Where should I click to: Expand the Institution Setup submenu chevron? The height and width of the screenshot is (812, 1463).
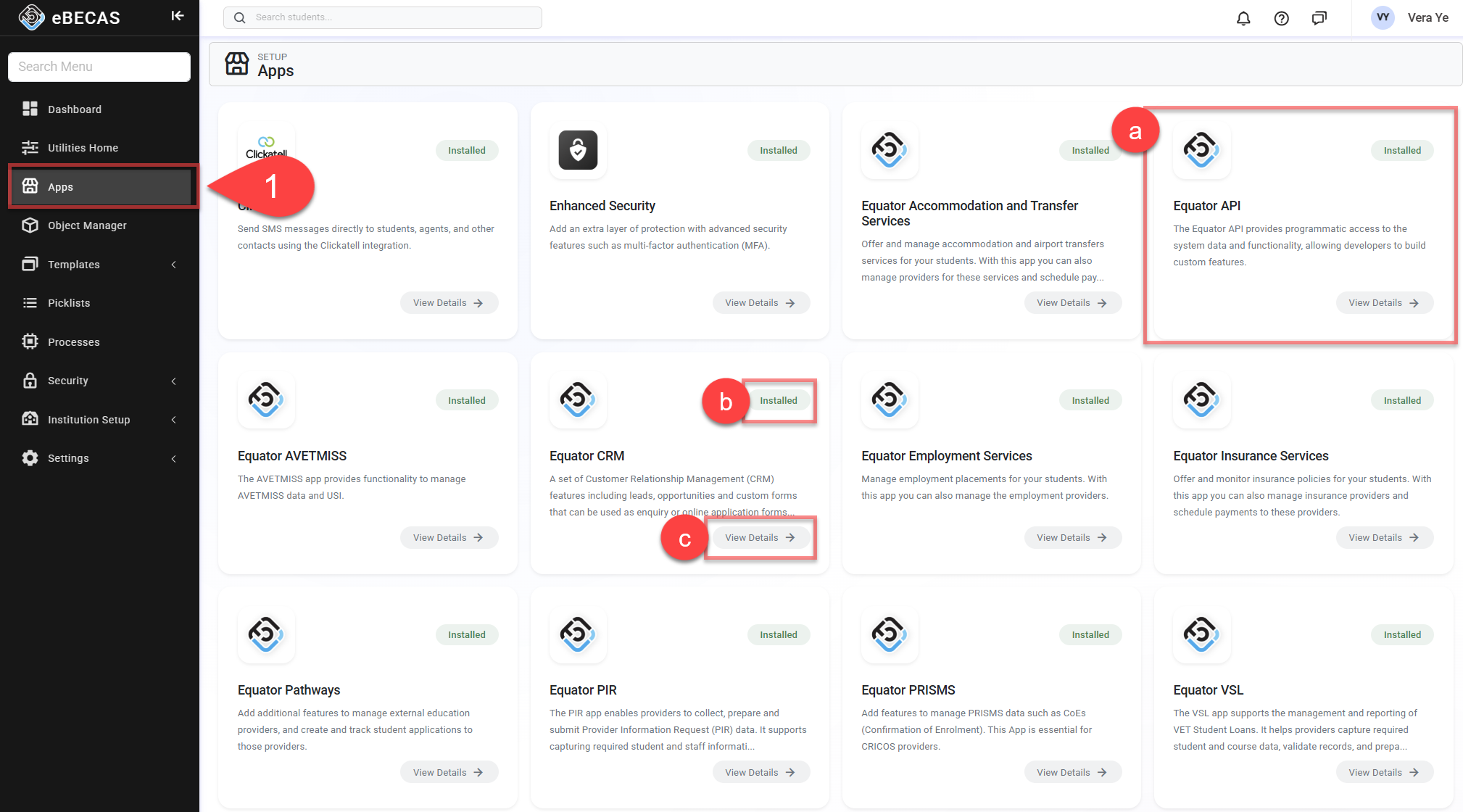click(x=174, y=420)
